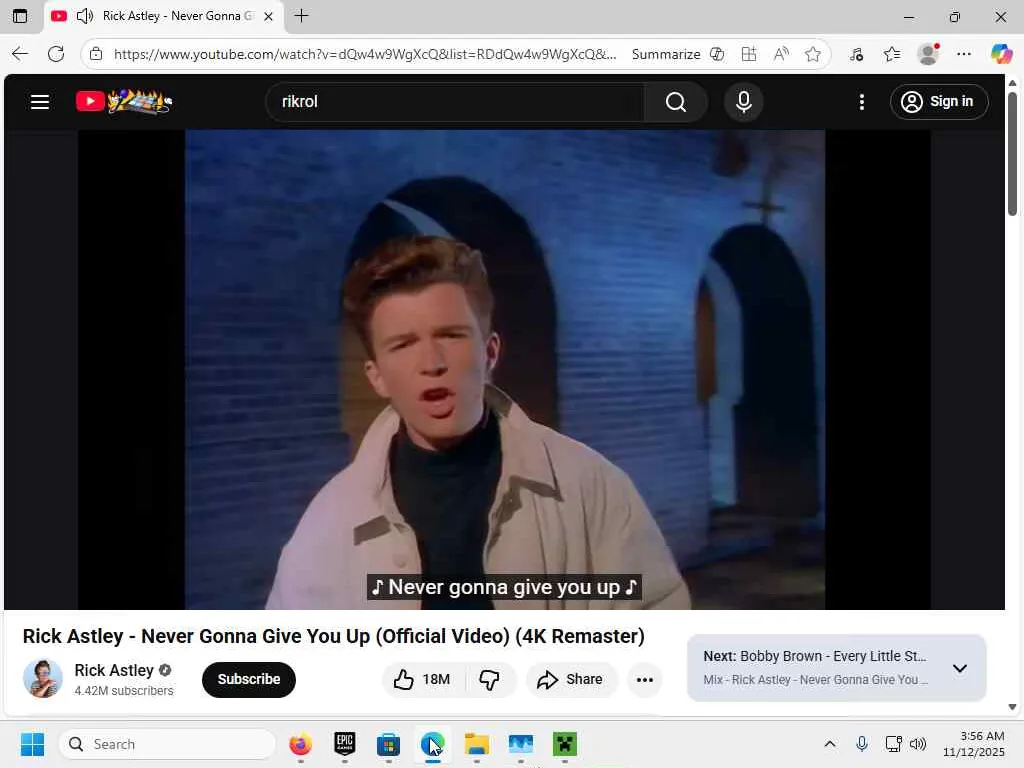Click the video title text

pos(334,636)
